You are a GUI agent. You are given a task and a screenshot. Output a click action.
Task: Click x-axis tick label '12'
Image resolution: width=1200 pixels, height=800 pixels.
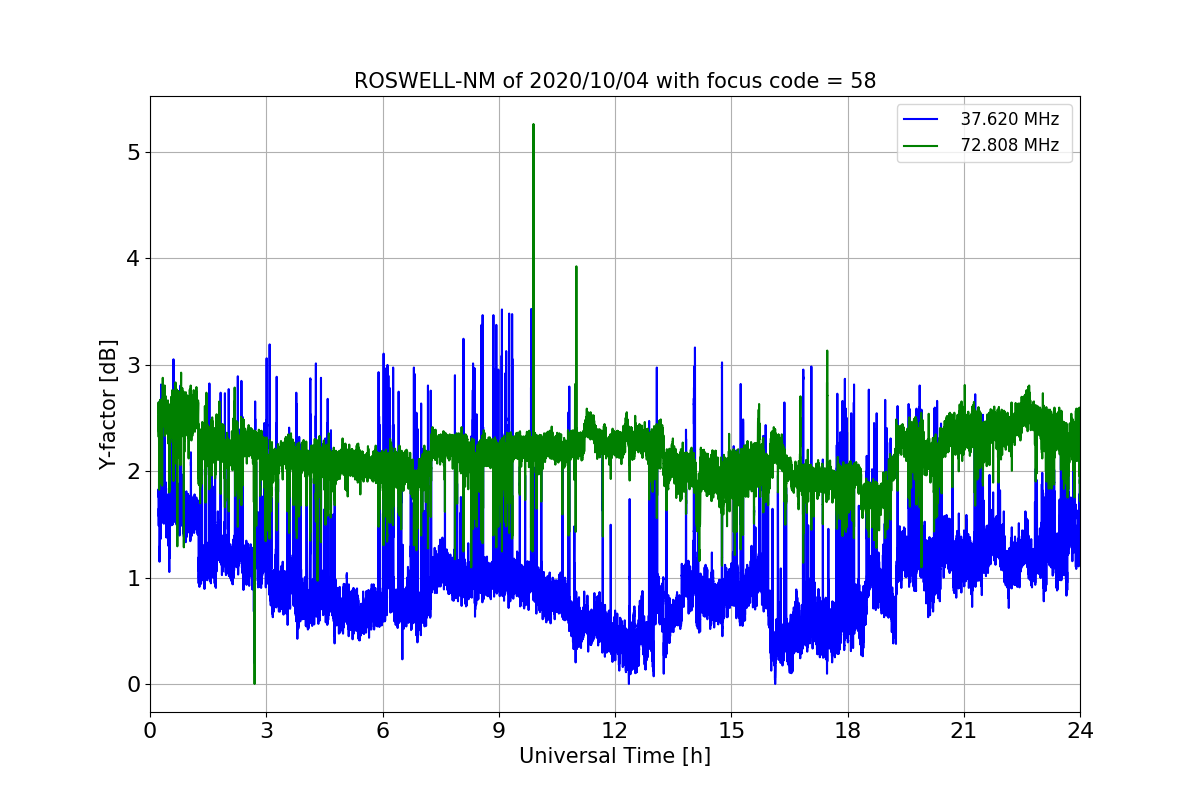tap(615, 730)
